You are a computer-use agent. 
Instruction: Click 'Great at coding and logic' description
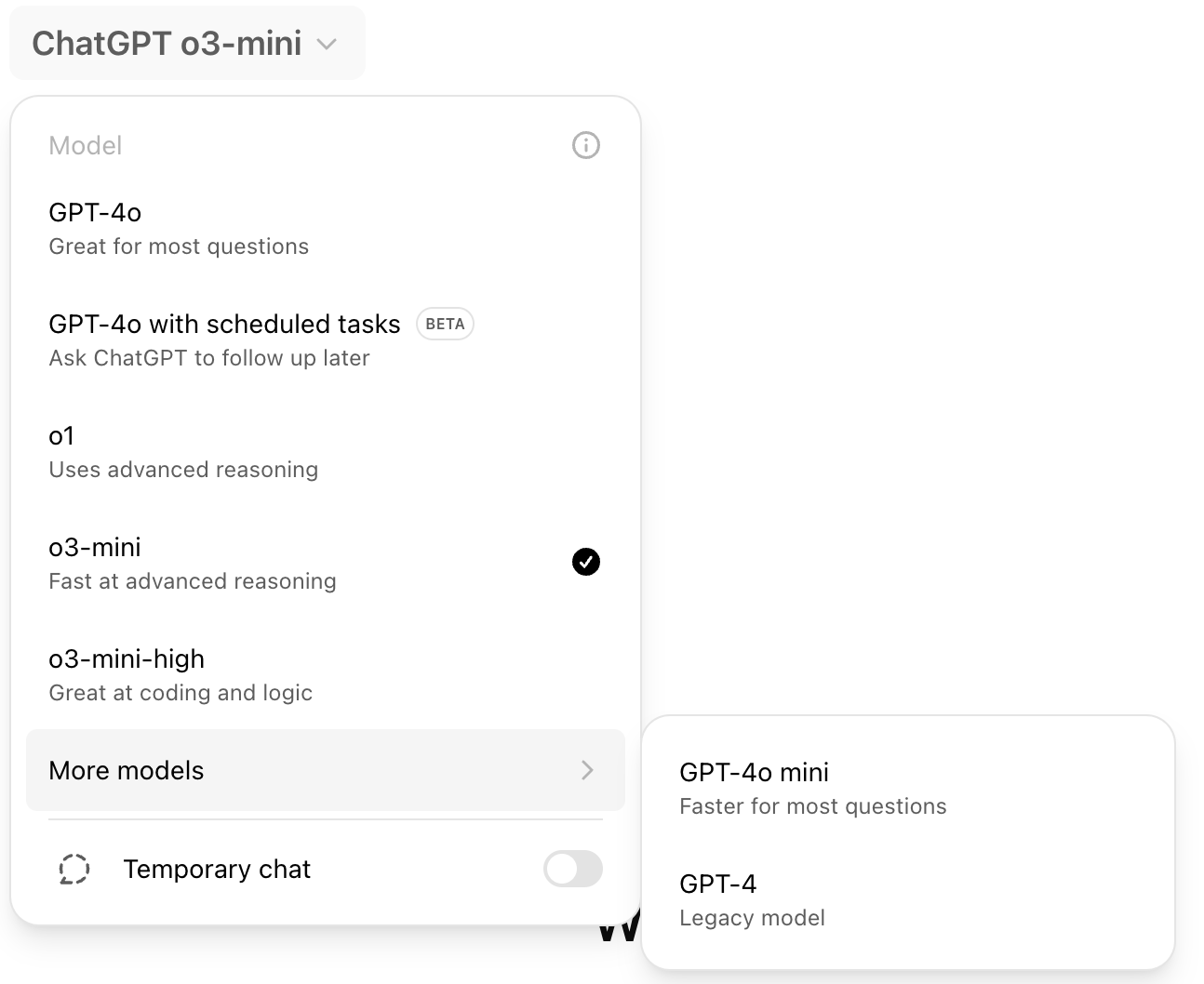coord(181,693)
